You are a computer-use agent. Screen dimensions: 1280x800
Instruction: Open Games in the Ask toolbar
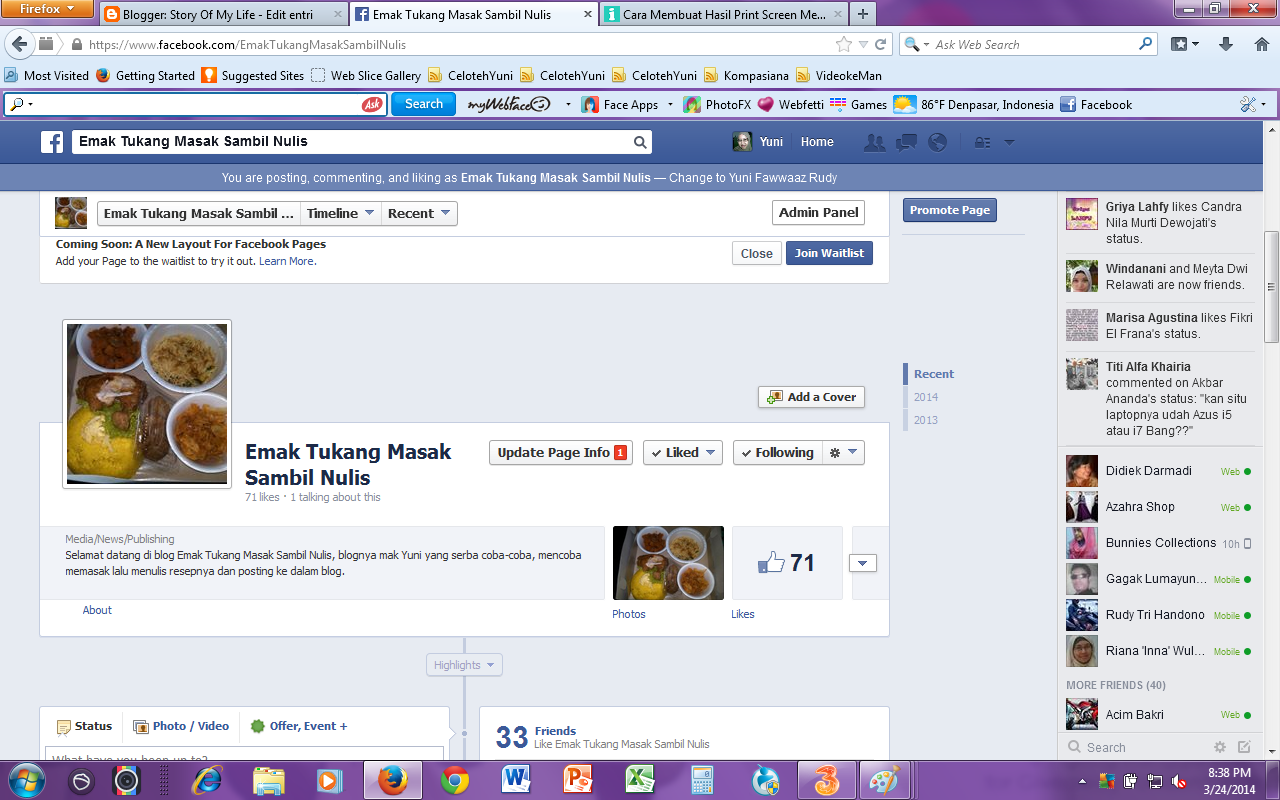(x=858, y=104)
